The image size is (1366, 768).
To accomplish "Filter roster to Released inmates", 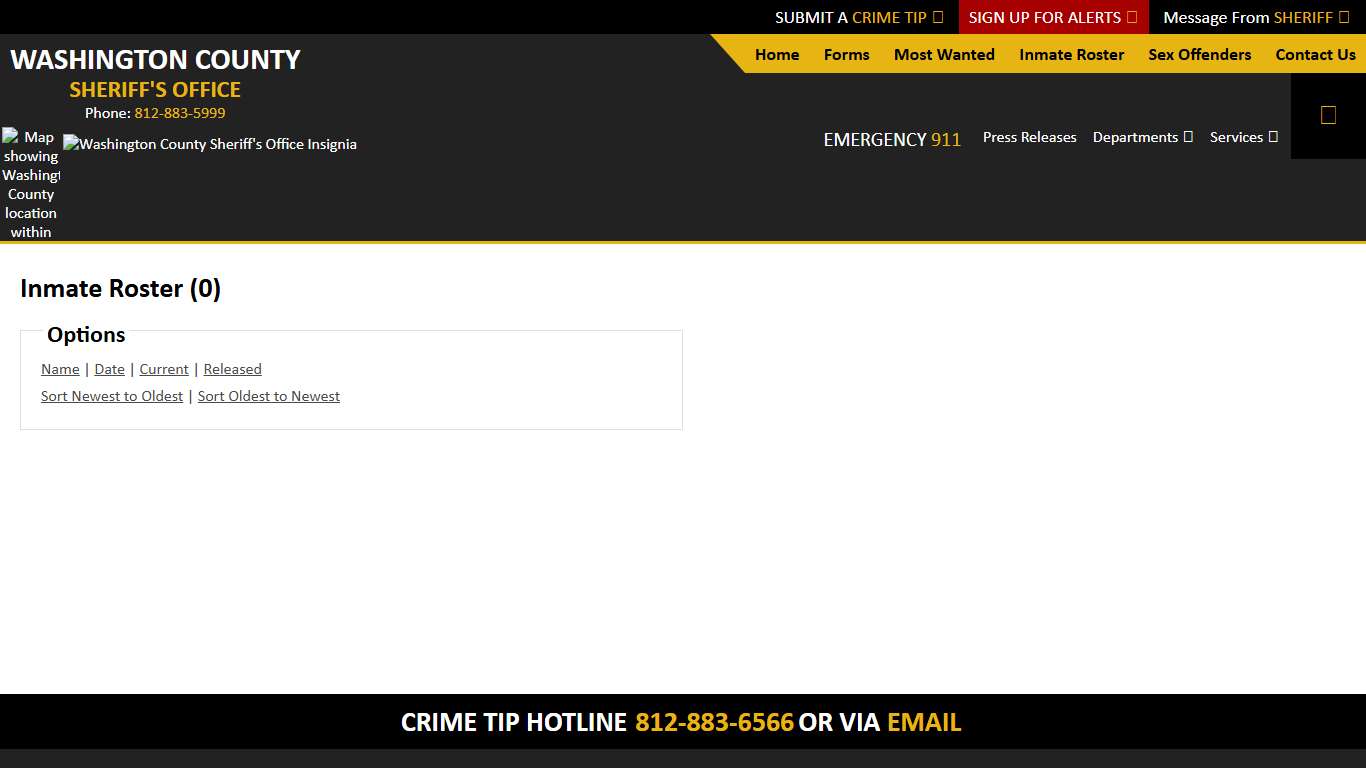I will pos(232,369).
